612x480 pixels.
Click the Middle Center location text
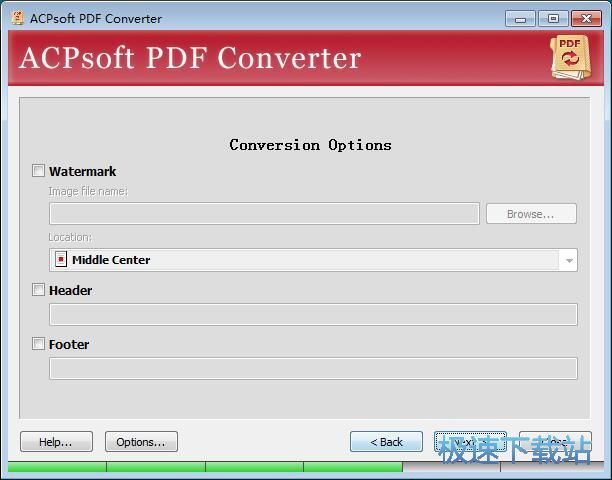click(x=111, y=260)
